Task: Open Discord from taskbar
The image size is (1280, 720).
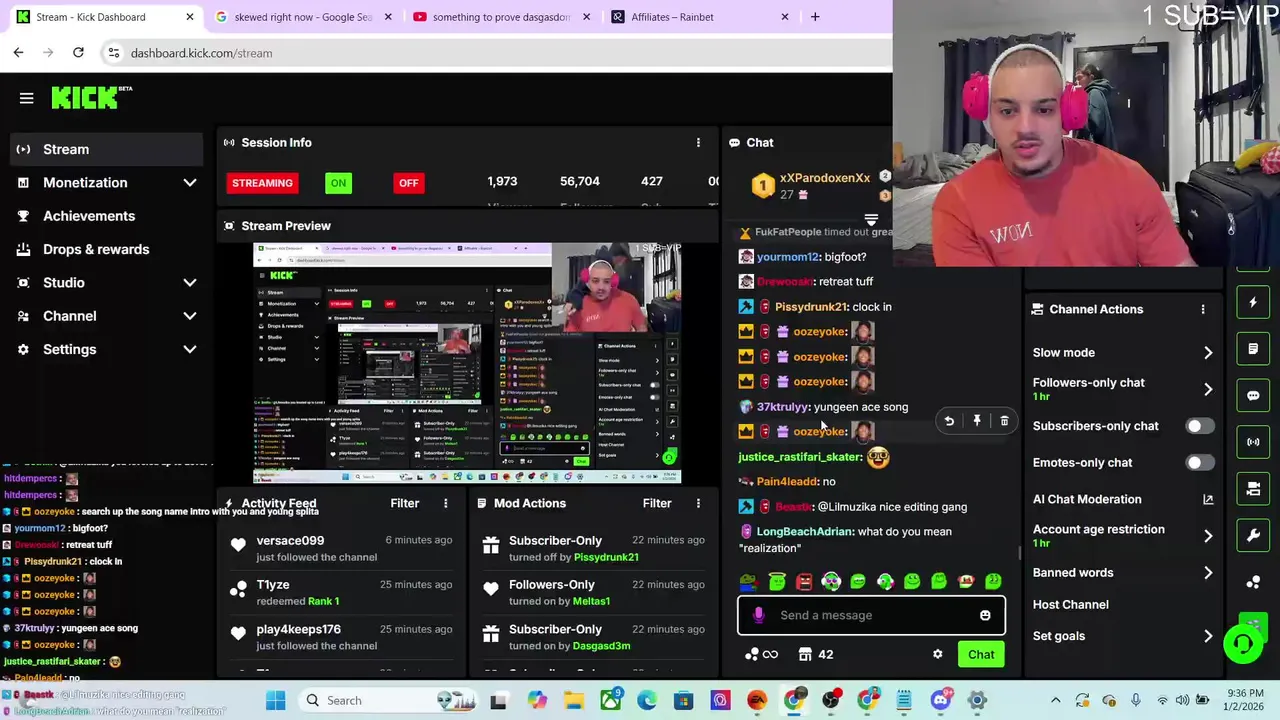Action: tap(940, 700)
